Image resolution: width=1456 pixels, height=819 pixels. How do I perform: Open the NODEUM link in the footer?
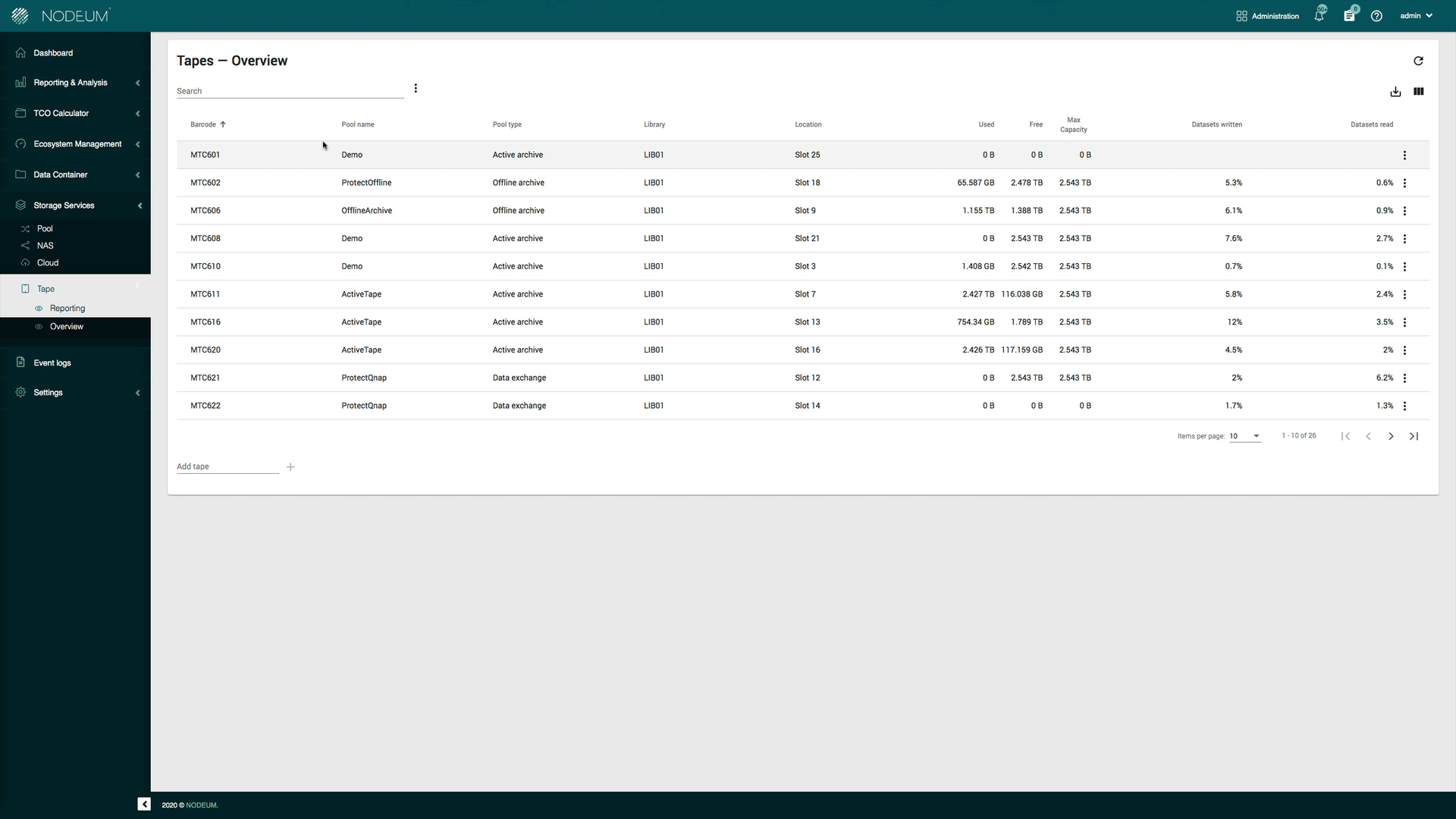(201, 805)
